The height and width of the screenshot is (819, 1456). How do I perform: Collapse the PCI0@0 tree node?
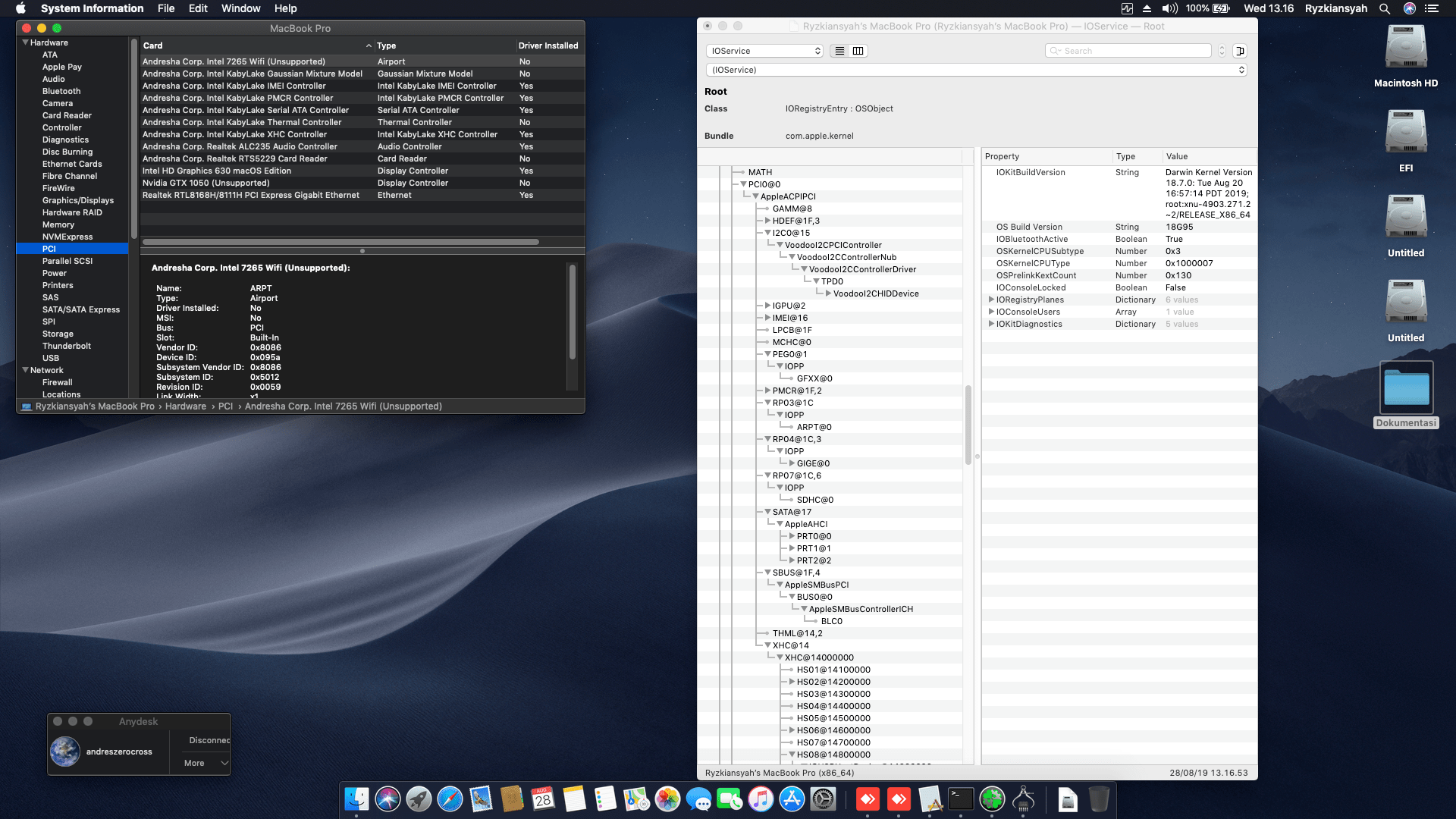coord(743,184)
